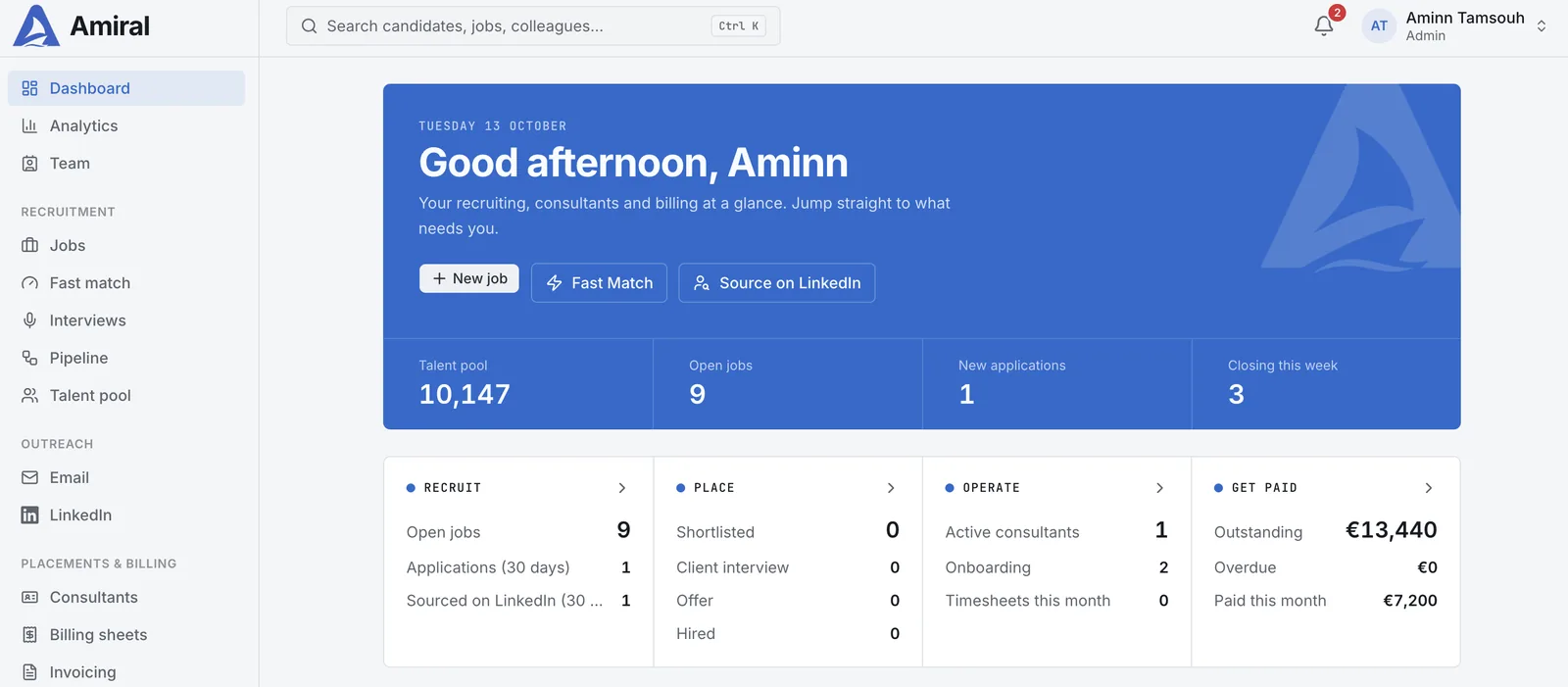This screenshot has height=687, width=1568.
Task: Click 'Outstanding' €13,440 row
Action: tap(1326, 531)
